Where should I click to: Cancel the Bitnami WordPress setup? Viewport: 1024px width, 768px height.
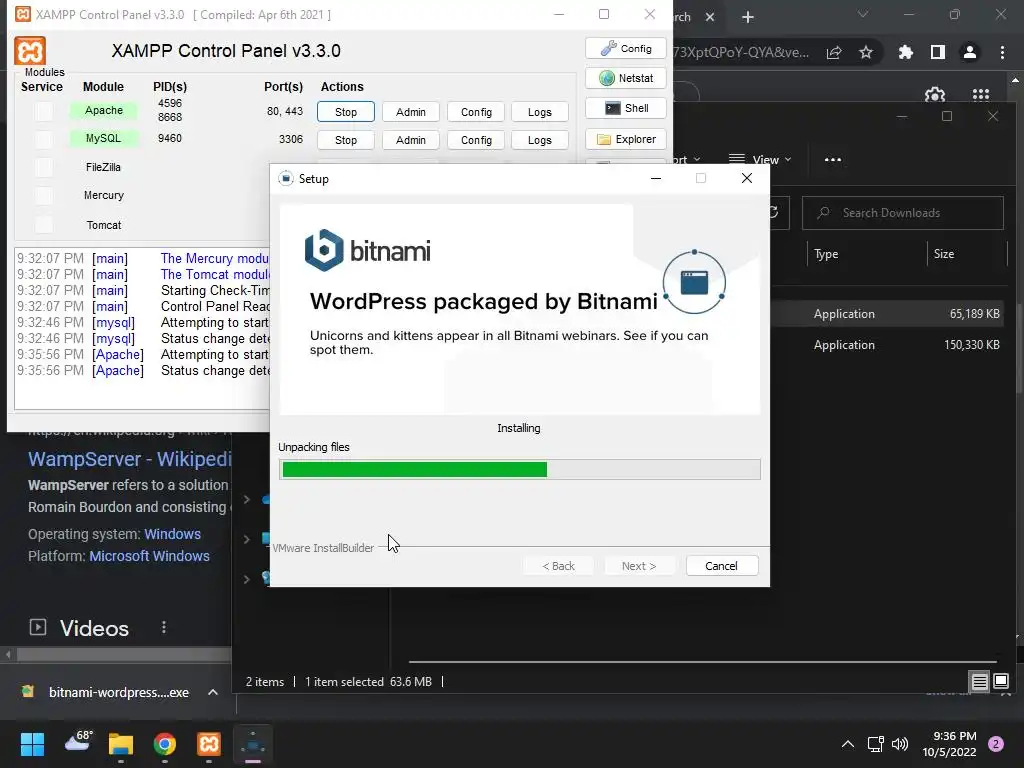click(722, 566)
